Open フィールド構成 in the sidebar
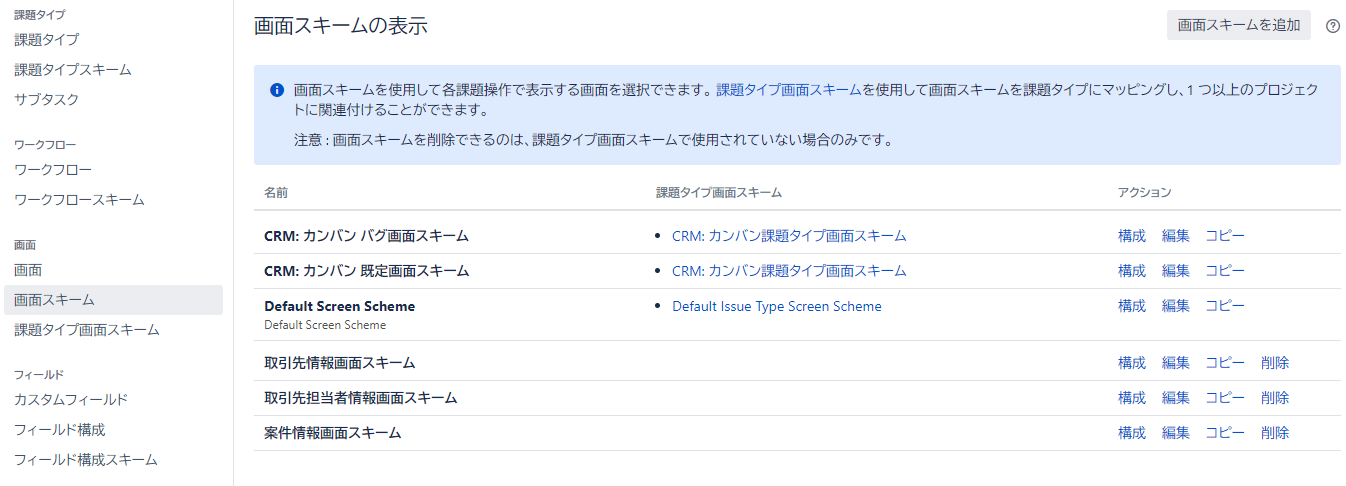The width and height of the screenshot is (1346, 486). point(60,429)
